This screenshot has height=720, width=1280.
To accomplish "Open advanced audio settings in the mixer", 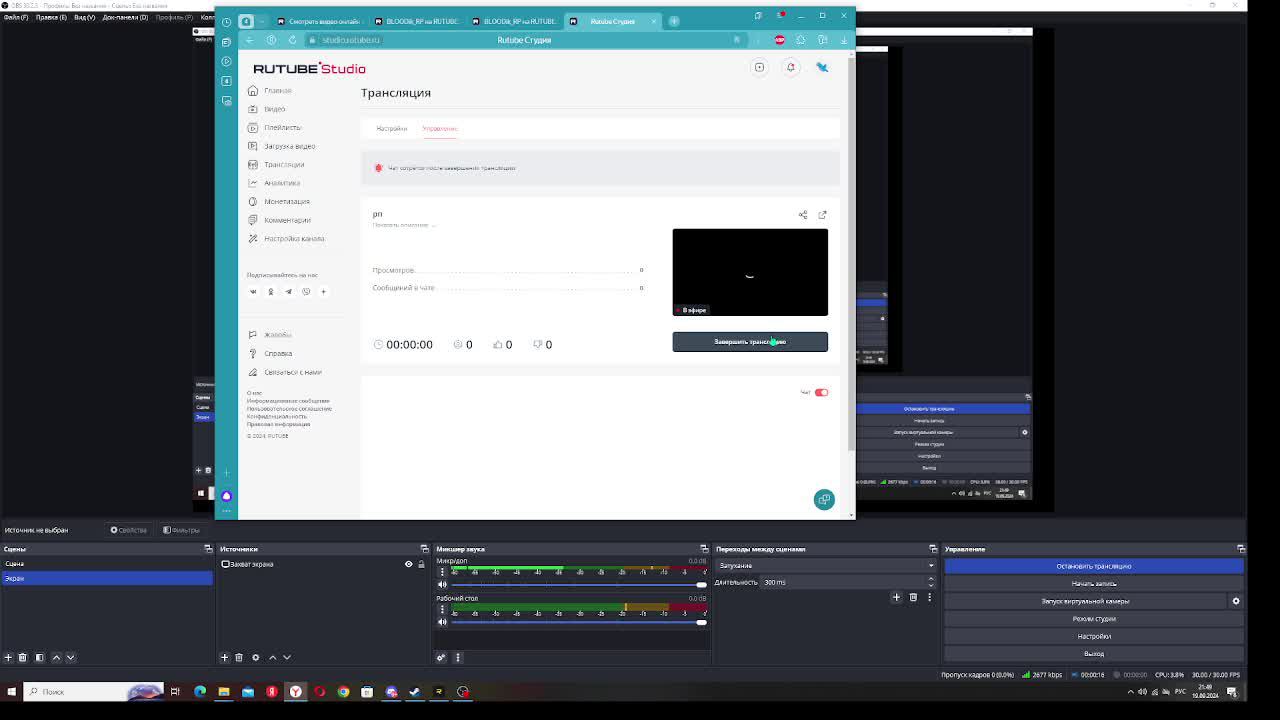I will (441, 657).
